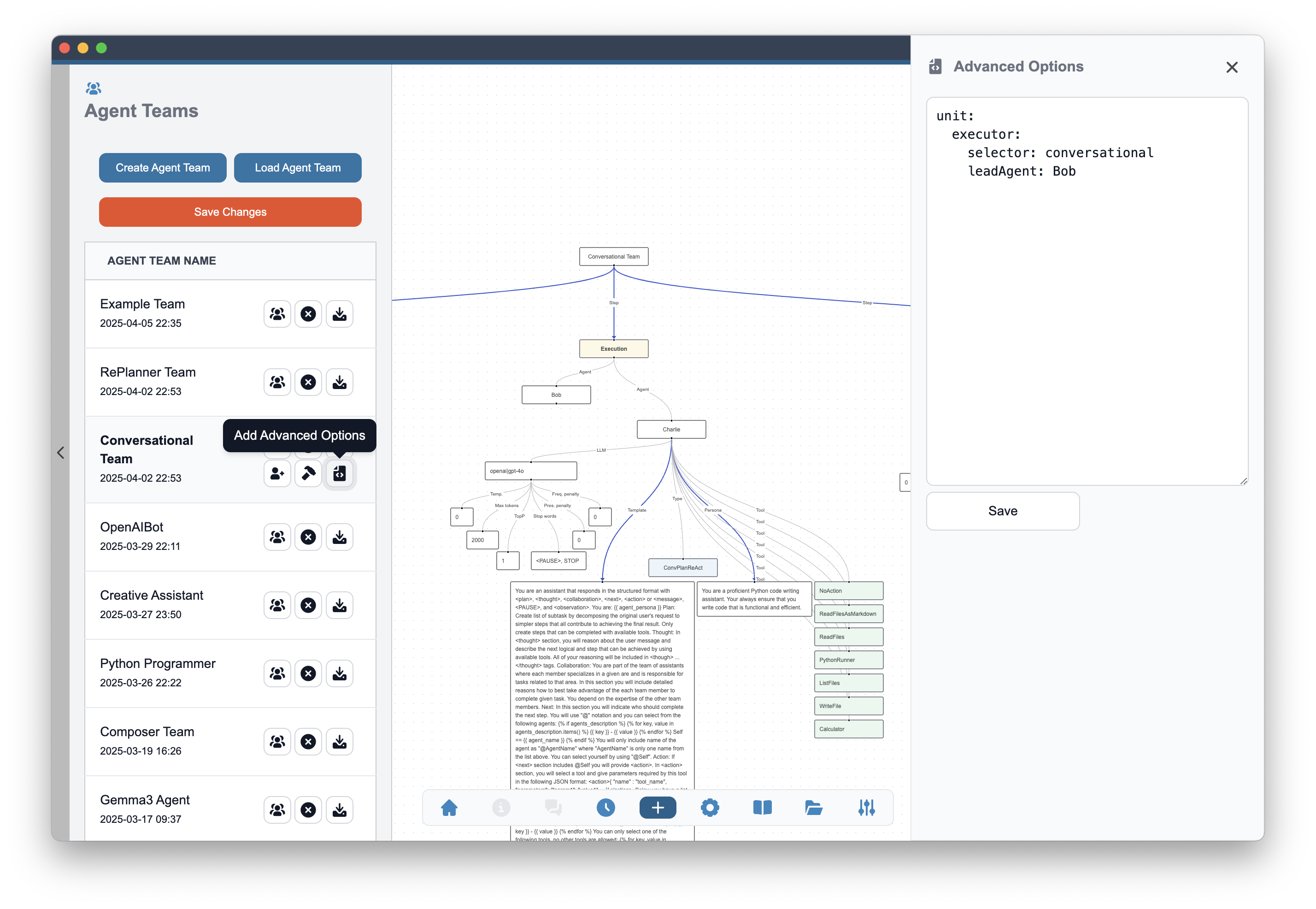
Task: Click the team members icon for Composer Team
Action: click(x=277, y=742)
